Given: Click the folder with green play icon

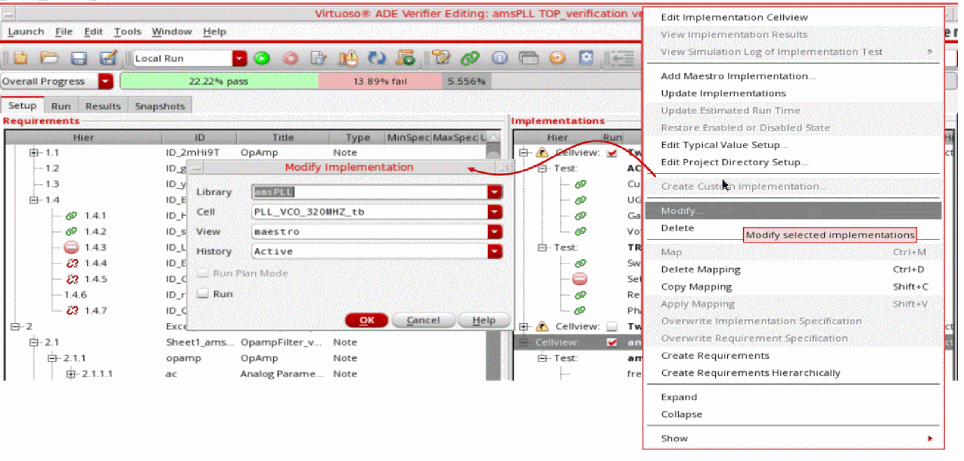Looking at the screenshot, I should pyautogui.click(x=406, y=58).
